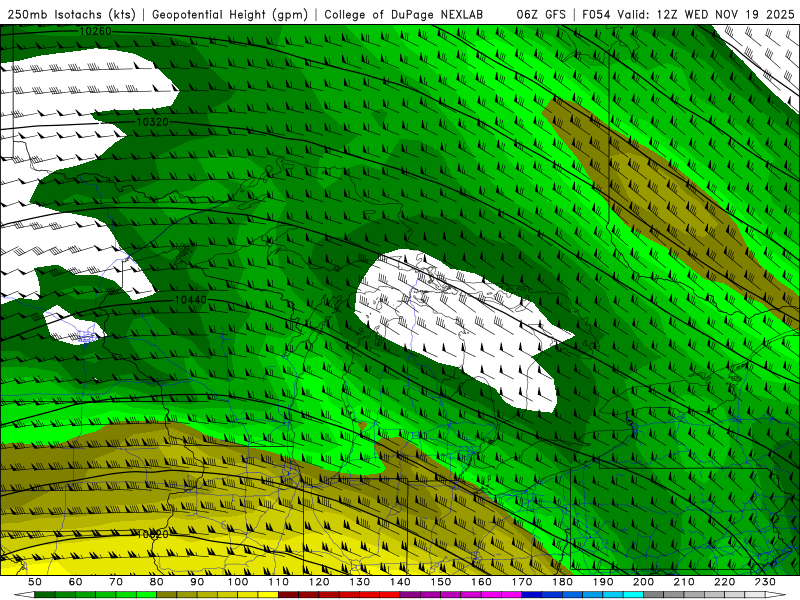Screen dimensions: 800x600
Task: Click the 210 value on the color scale
Action: point(684,582)
